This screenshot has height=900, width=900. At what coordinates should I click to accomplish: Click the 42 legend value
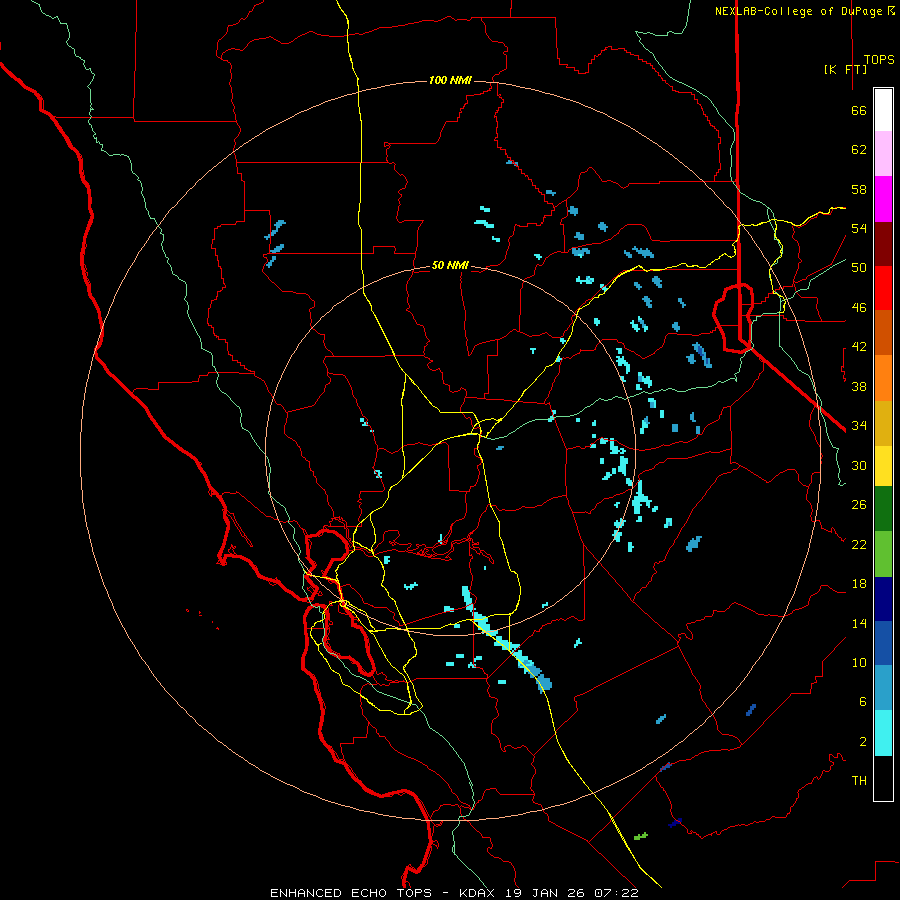pyautogui.click(x=859, y=347)
